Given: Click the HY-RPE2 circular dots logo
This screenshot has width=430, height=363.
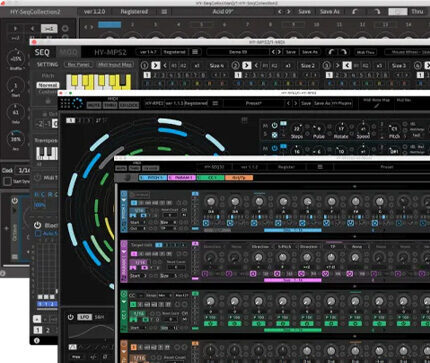Looking at the screenshot, I should click(x=77, y=103).
